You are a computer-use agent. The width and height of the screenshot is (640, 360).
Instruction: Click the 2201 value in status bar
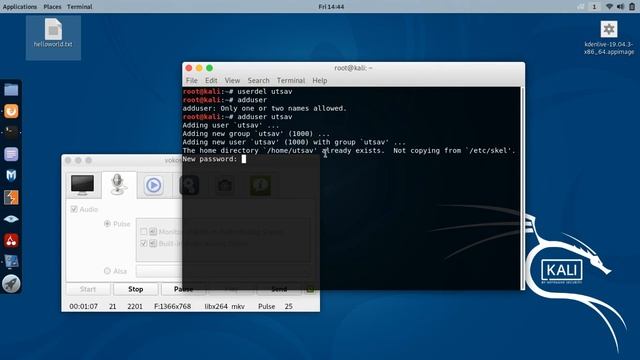[135, 306]
